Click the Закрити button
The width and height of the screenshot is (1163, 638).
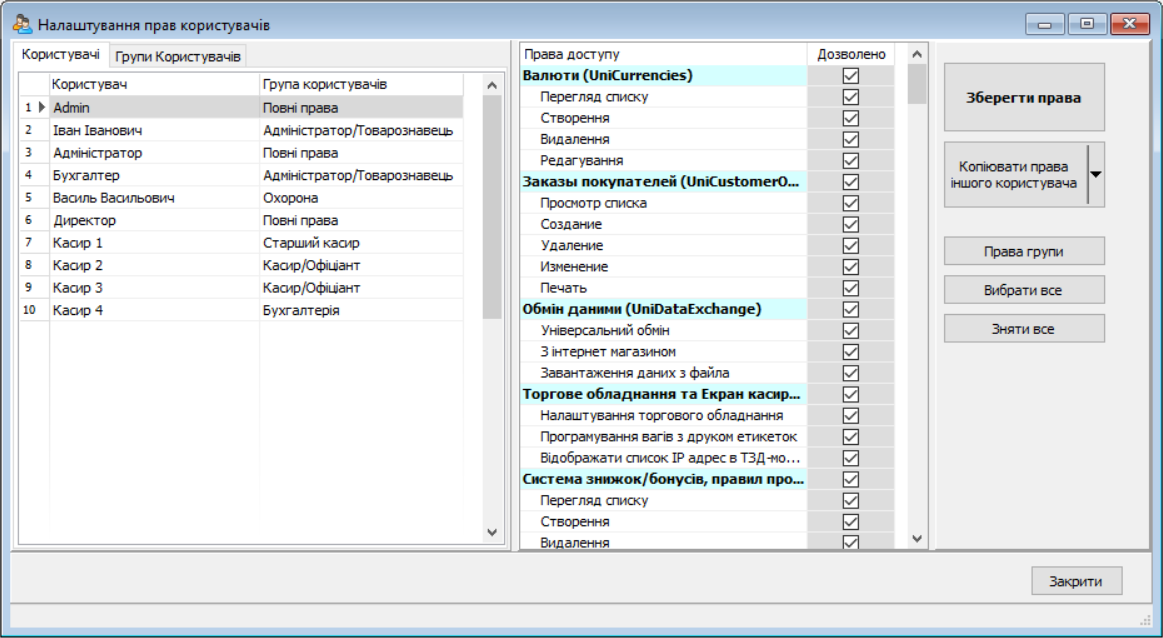[1076, 582]
